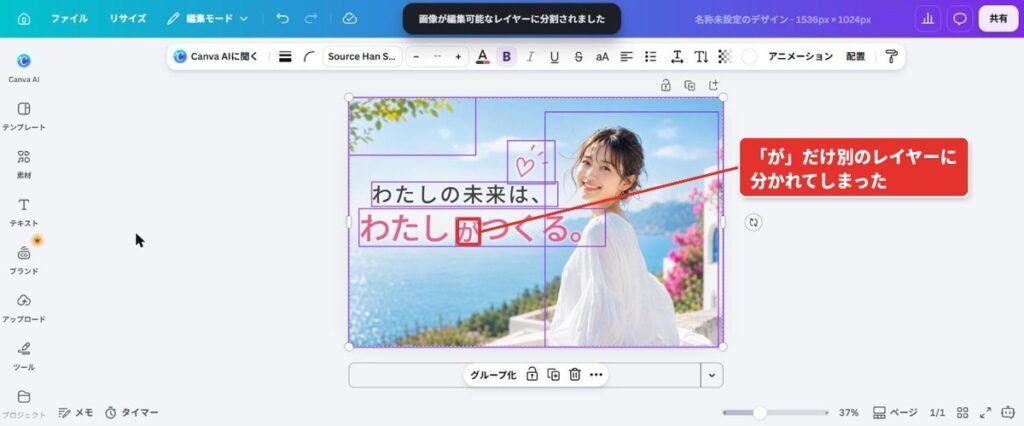Open 素材 elements panel

[x=24, y=164]
